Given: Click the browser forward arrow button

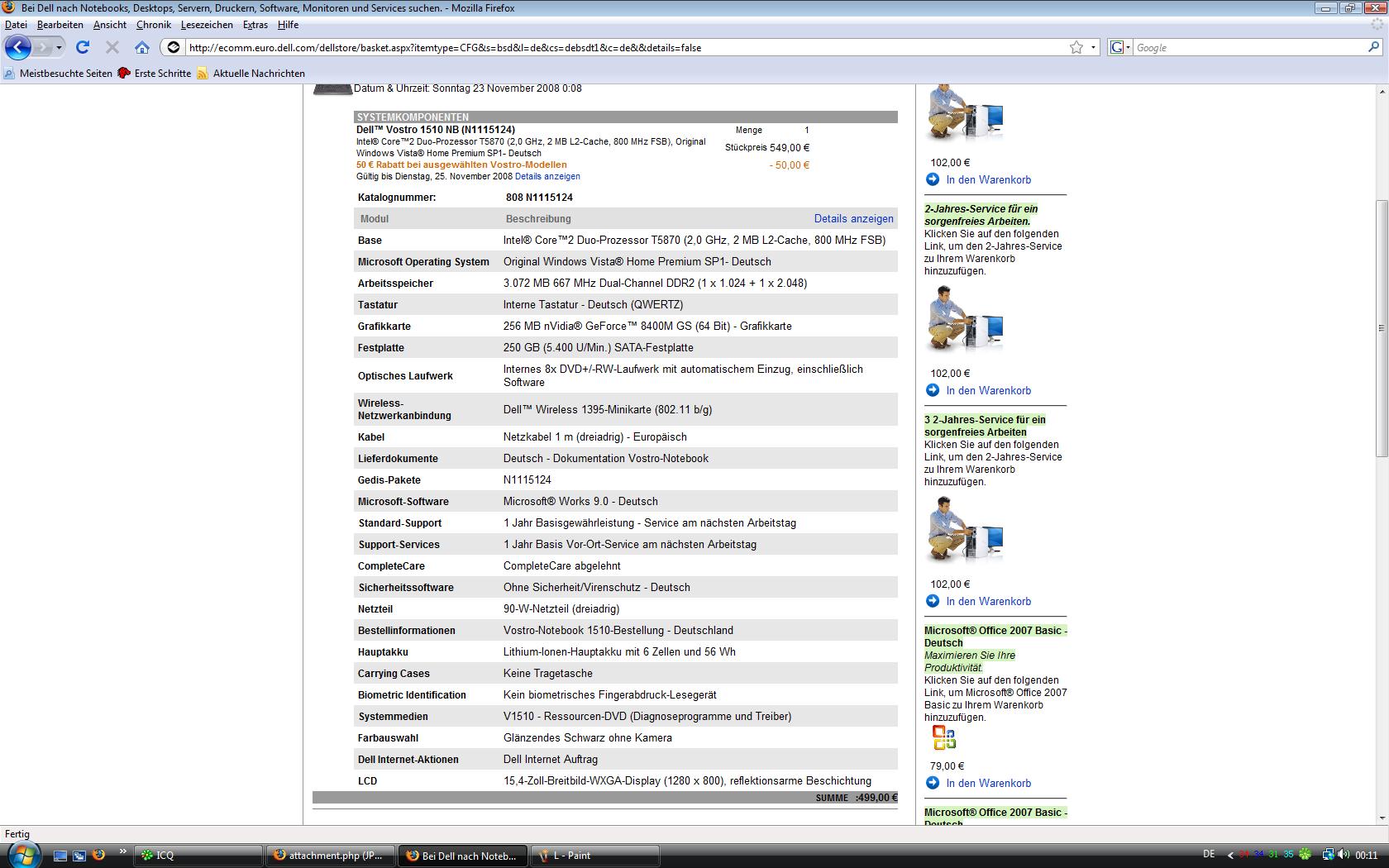Looking at the screenshot, I should [42, 47].
